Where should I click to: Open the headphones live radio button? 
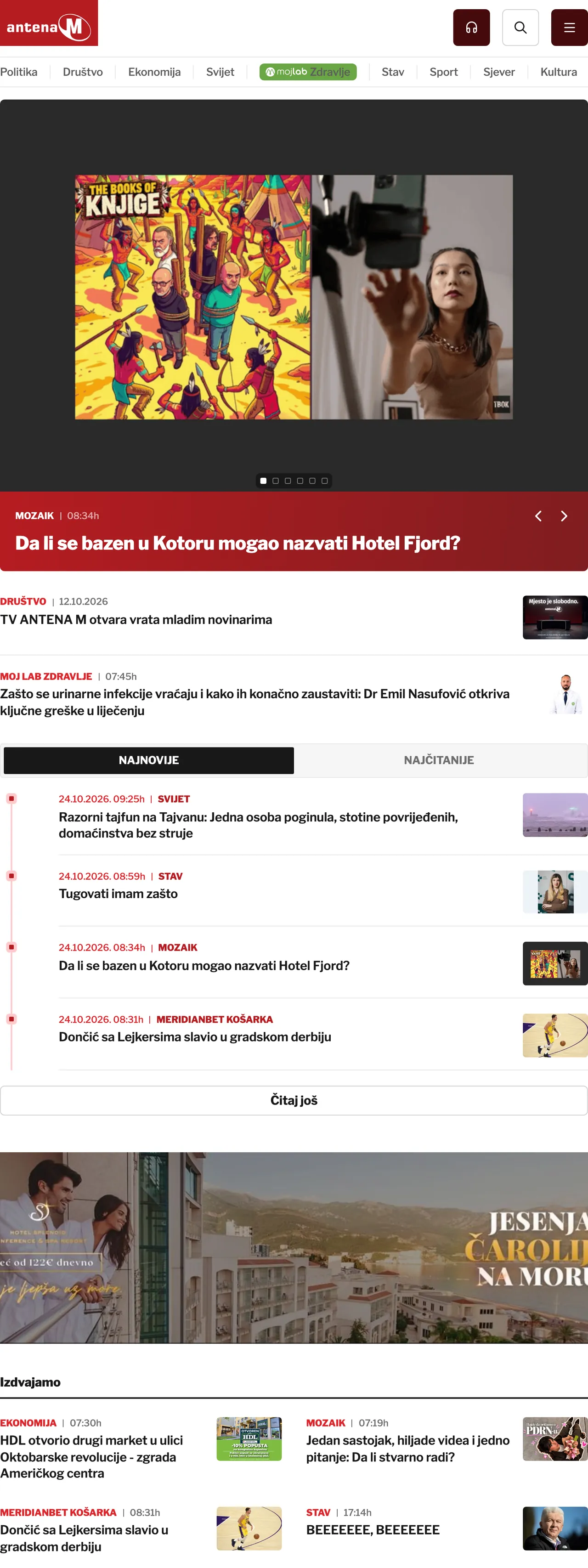pyautogui.click(x=471, y=28)
